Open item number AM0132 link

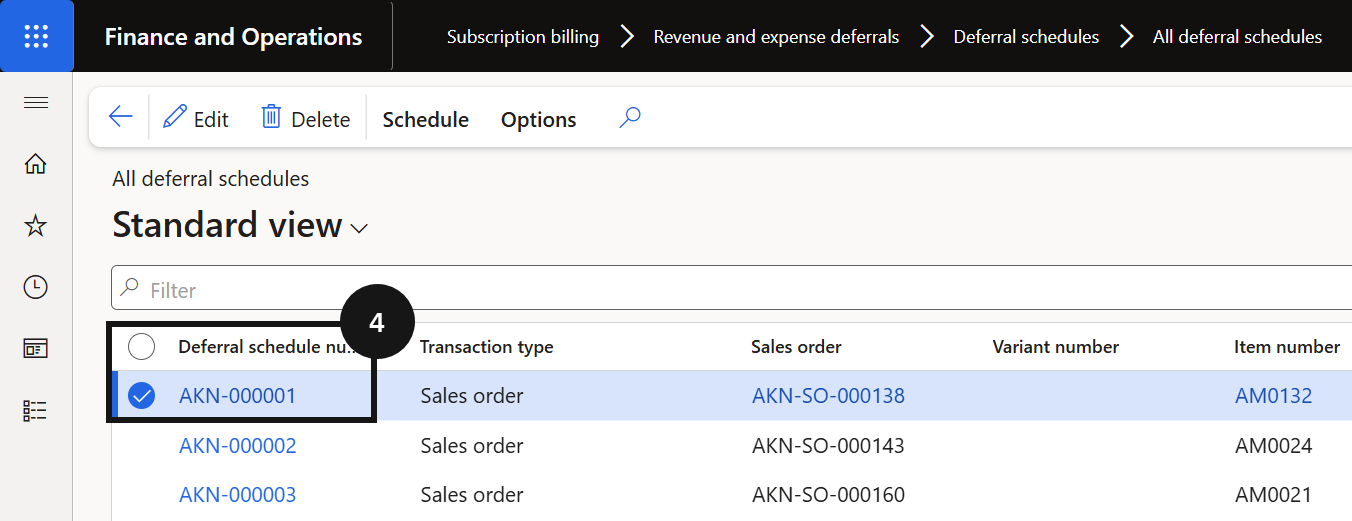coord(1274,396)
